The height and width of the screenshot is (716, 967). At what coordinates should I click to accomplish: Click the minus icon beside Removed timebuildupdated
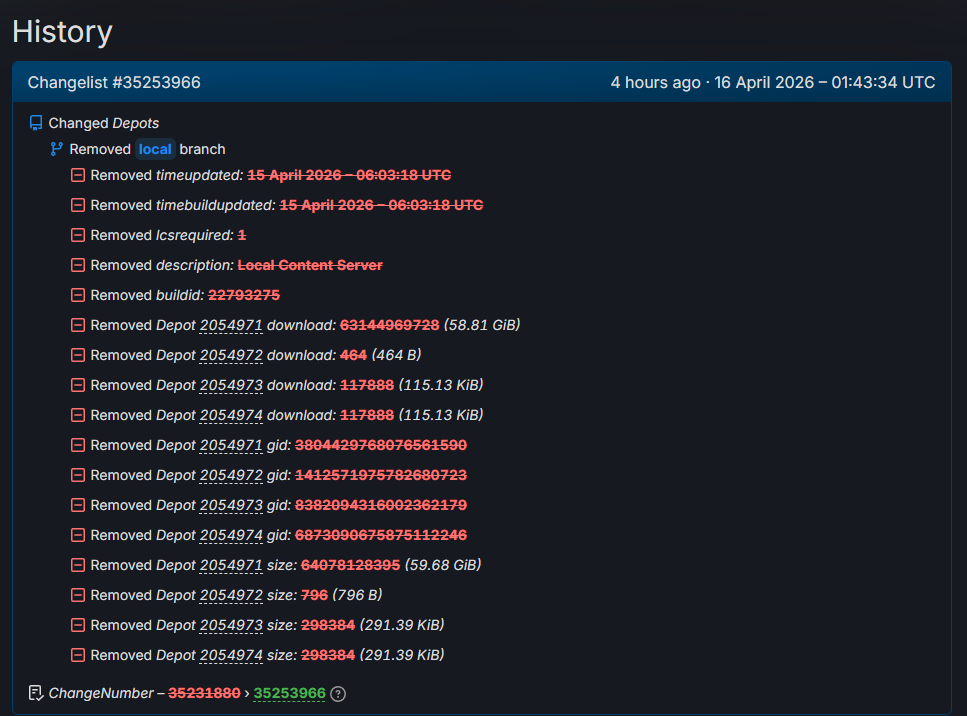point(78,205)
